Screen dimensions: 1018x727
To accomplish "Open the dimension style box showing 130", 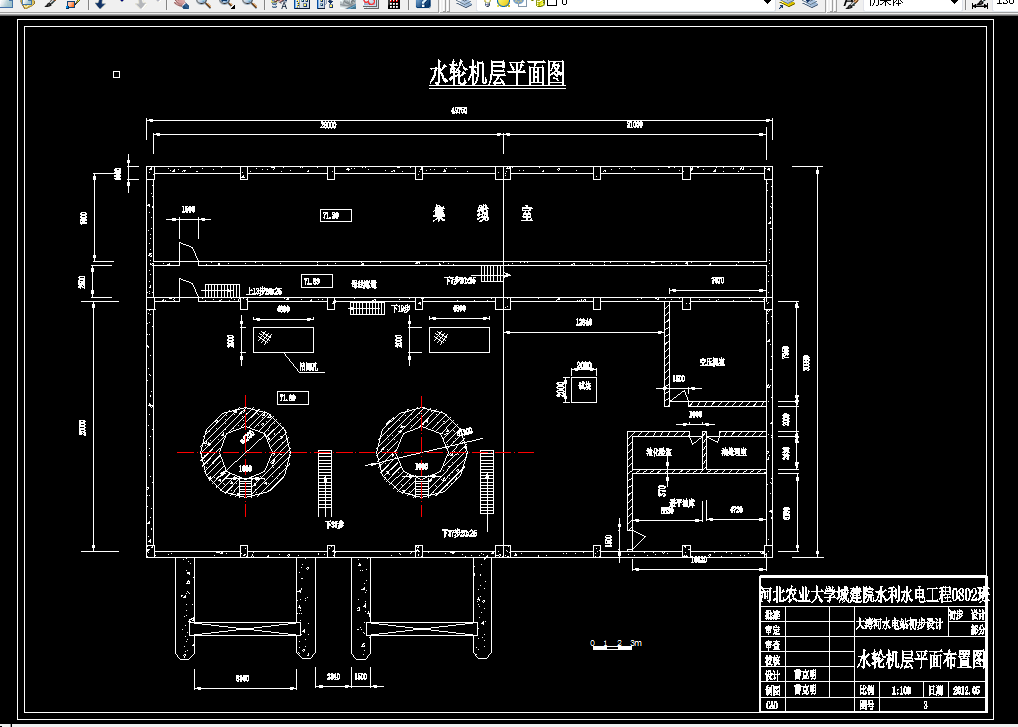I will (x=1006, y=3).
